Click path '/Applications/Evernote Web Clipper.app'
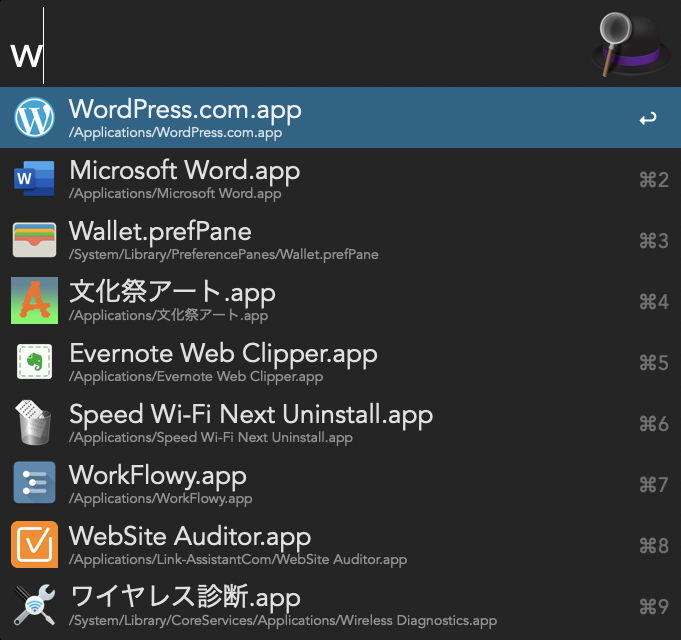Screen dimensions: 681x640 (x=196, y=376)
